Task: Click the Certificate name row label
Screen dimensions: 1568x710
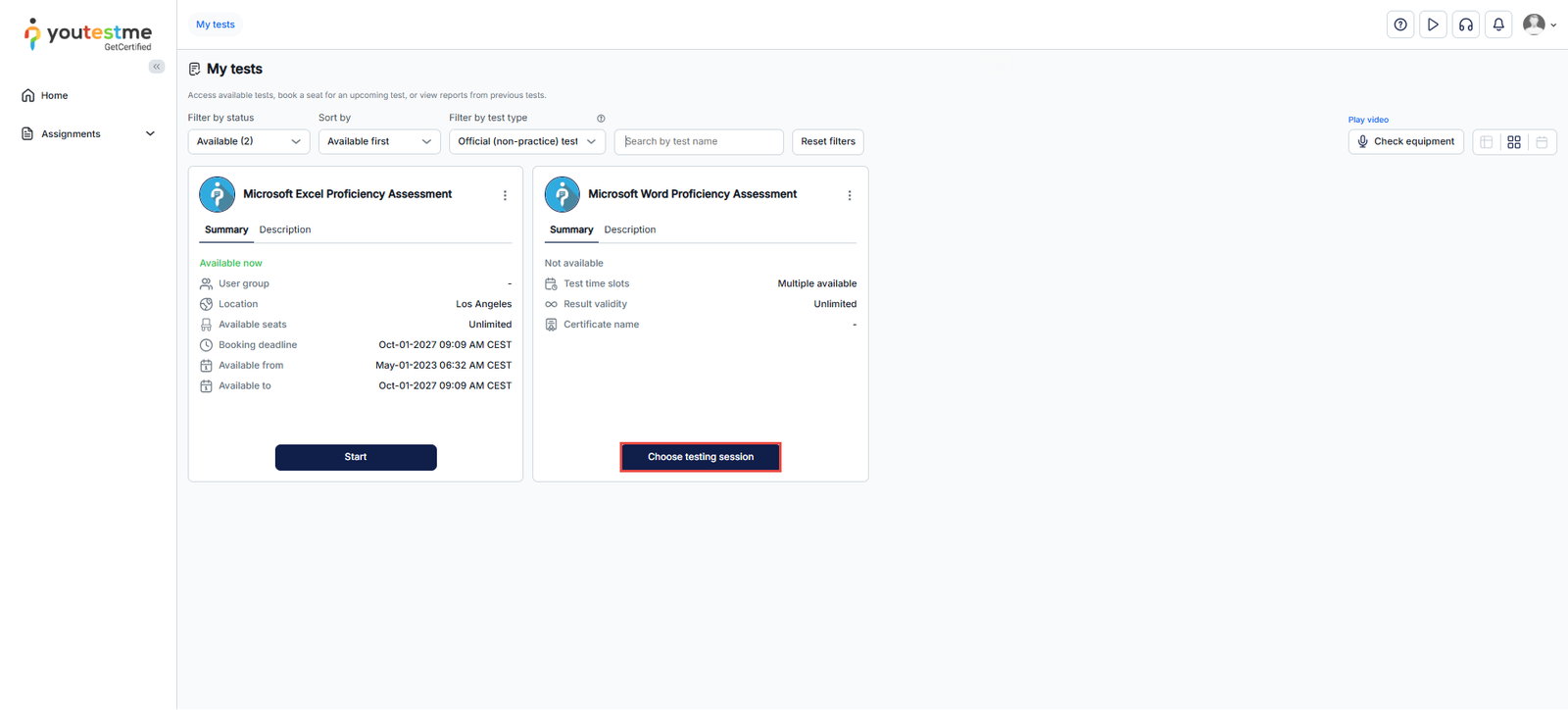Action: tap(602, 325)
